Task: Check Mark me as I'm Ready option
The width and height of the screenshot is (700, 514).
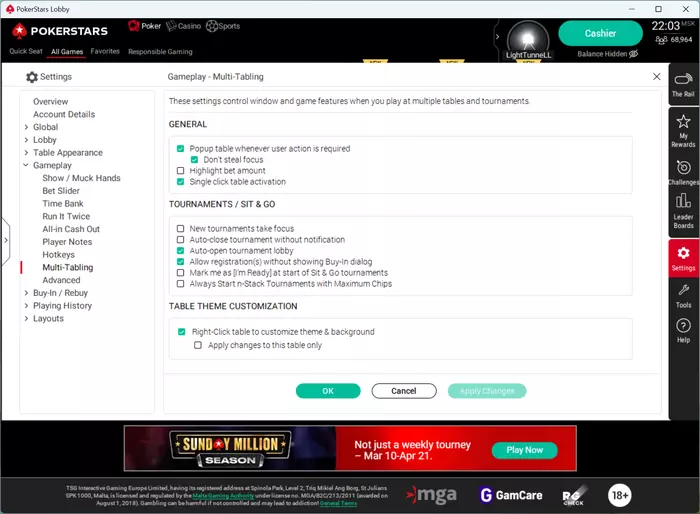Action: click(x=180, y=272)
